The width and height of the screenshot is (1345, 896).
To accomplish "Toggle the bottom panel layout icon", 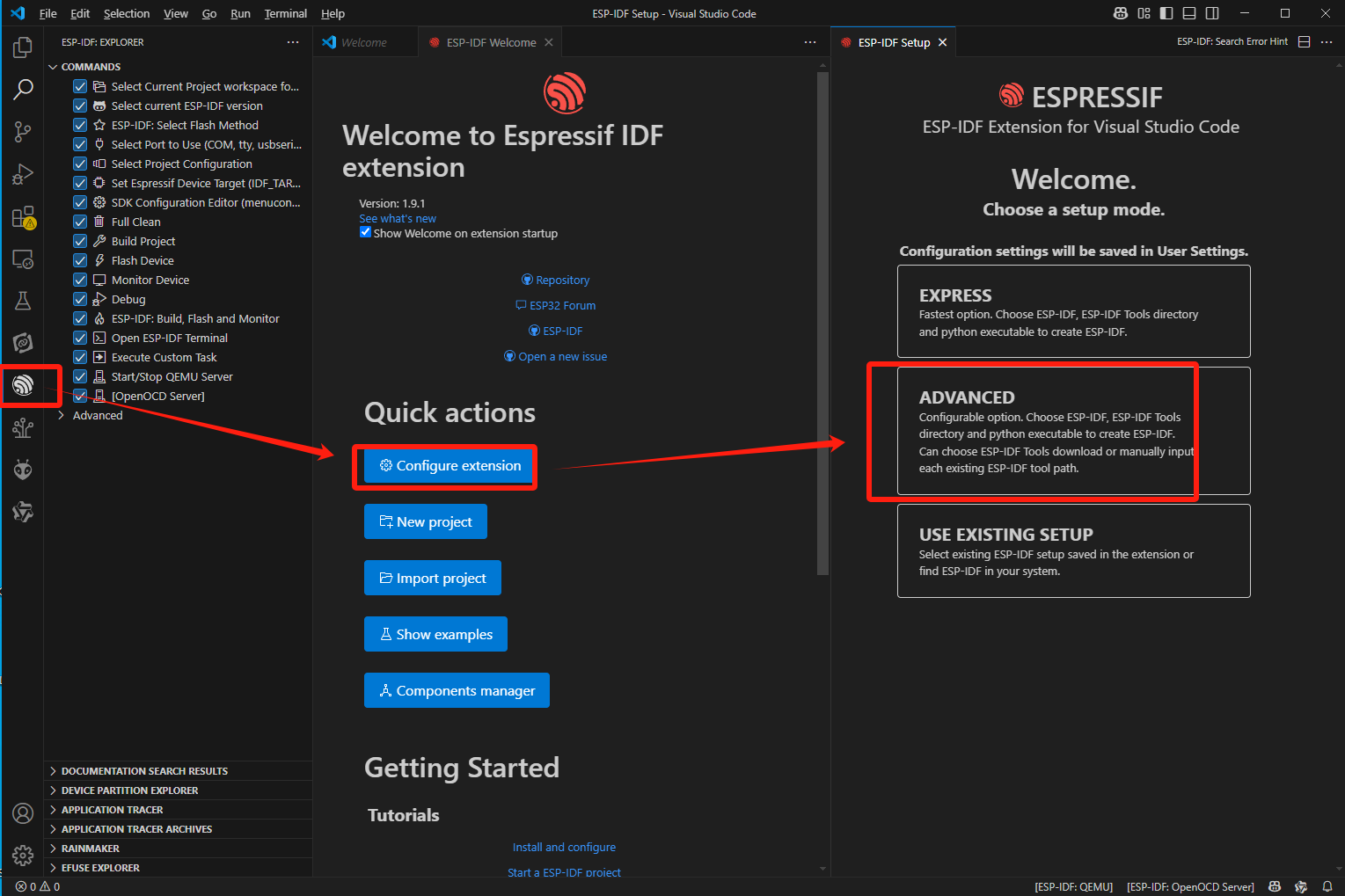I will (1189, 13).
